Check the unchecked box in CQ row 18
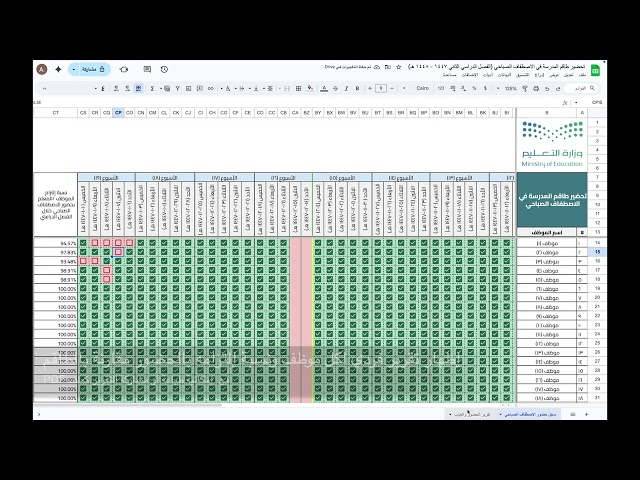The height and width of the screenshot is (480, 640). click(x=107, y=279)
